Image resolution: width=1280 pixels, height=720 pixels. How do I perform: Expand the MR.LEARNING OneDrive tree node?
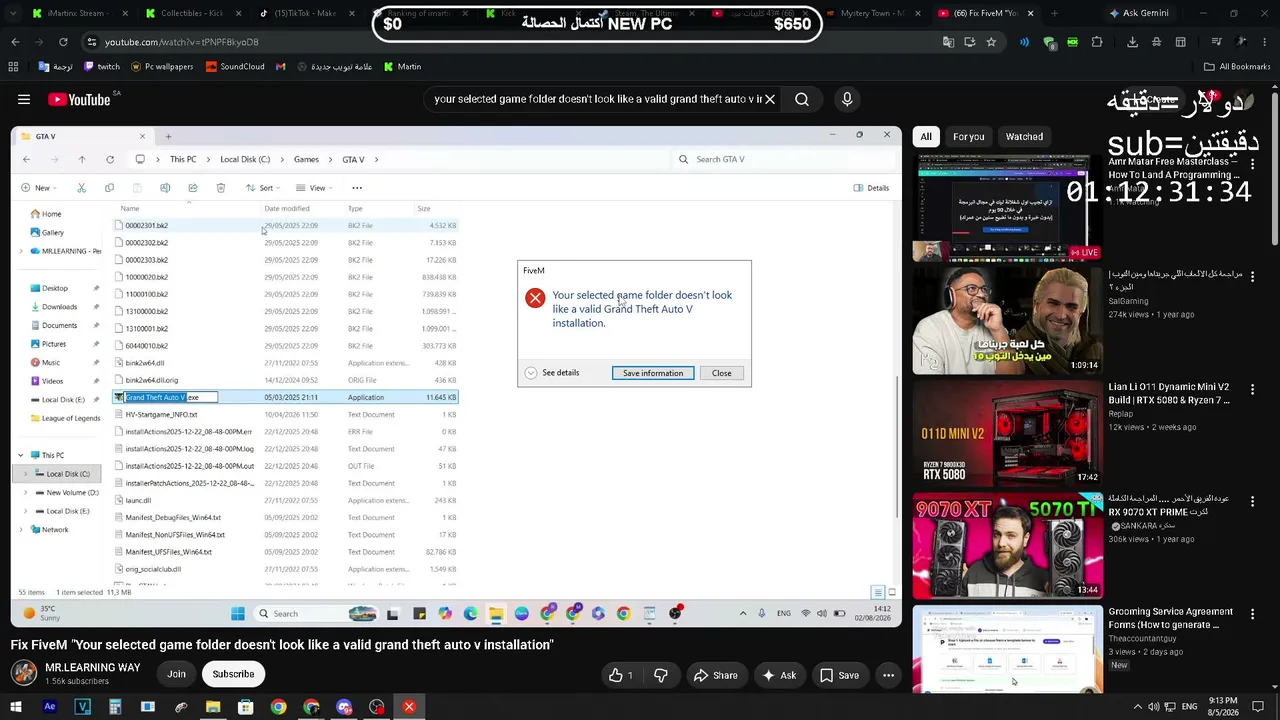(21, 251)
